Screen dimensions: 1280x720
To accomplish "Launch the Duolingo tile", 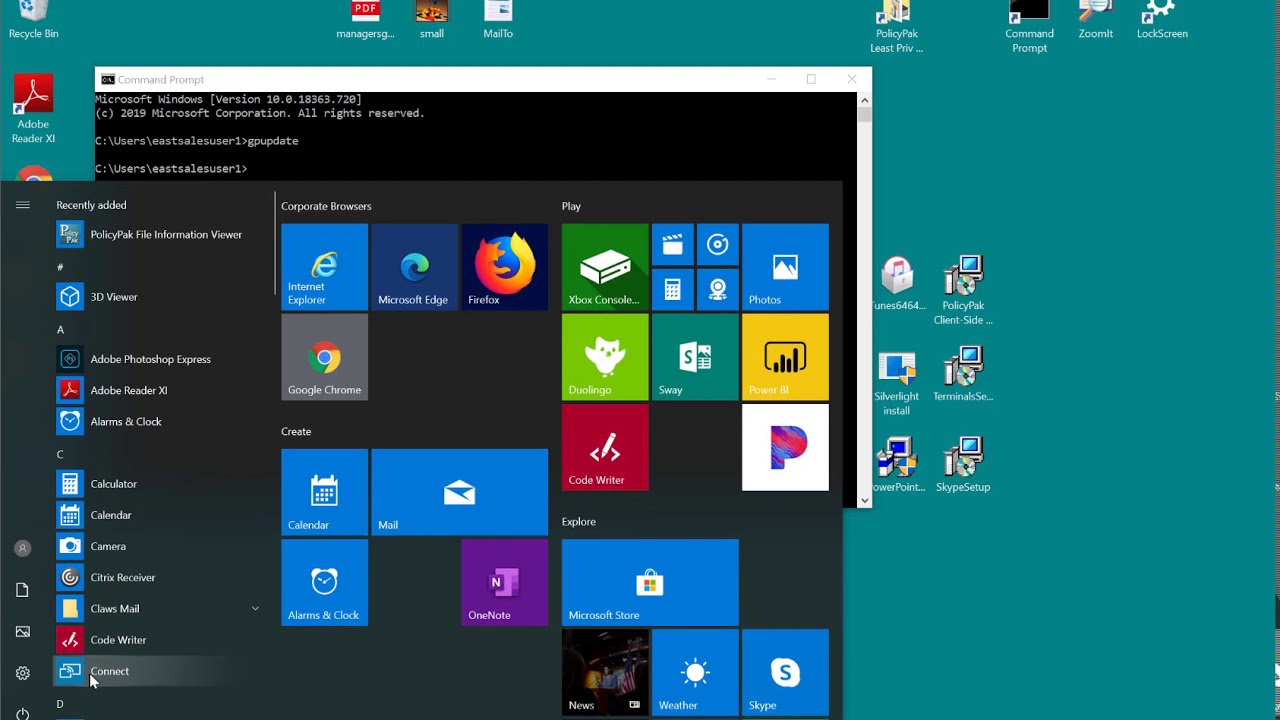I will [x=605, y=357].
